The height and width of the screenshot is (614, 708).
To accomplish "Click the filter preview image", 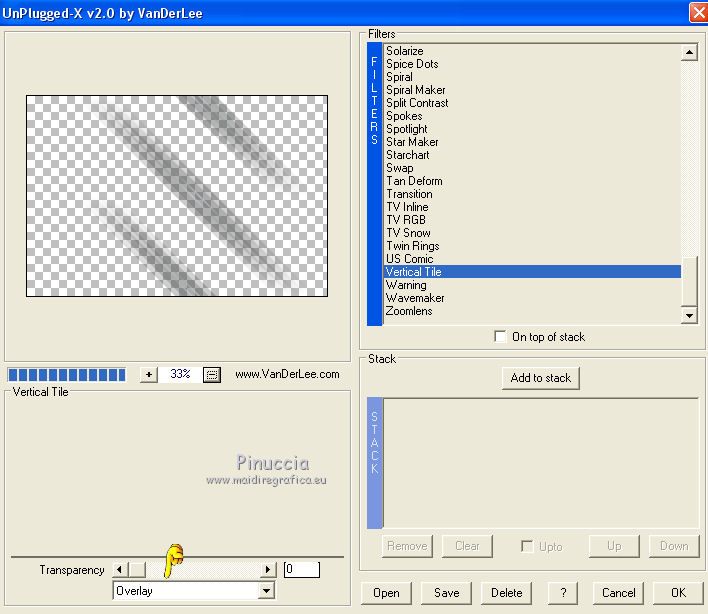I will click(x=177, y=196).
